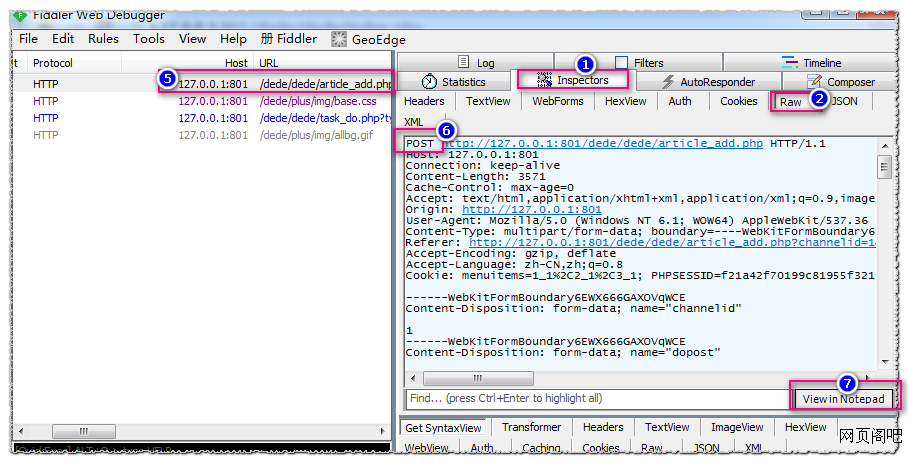Viewport: 908px width, 463px height.
Task: Click session list horizontal scrollbar left arrow
Action: click(21, 431)
